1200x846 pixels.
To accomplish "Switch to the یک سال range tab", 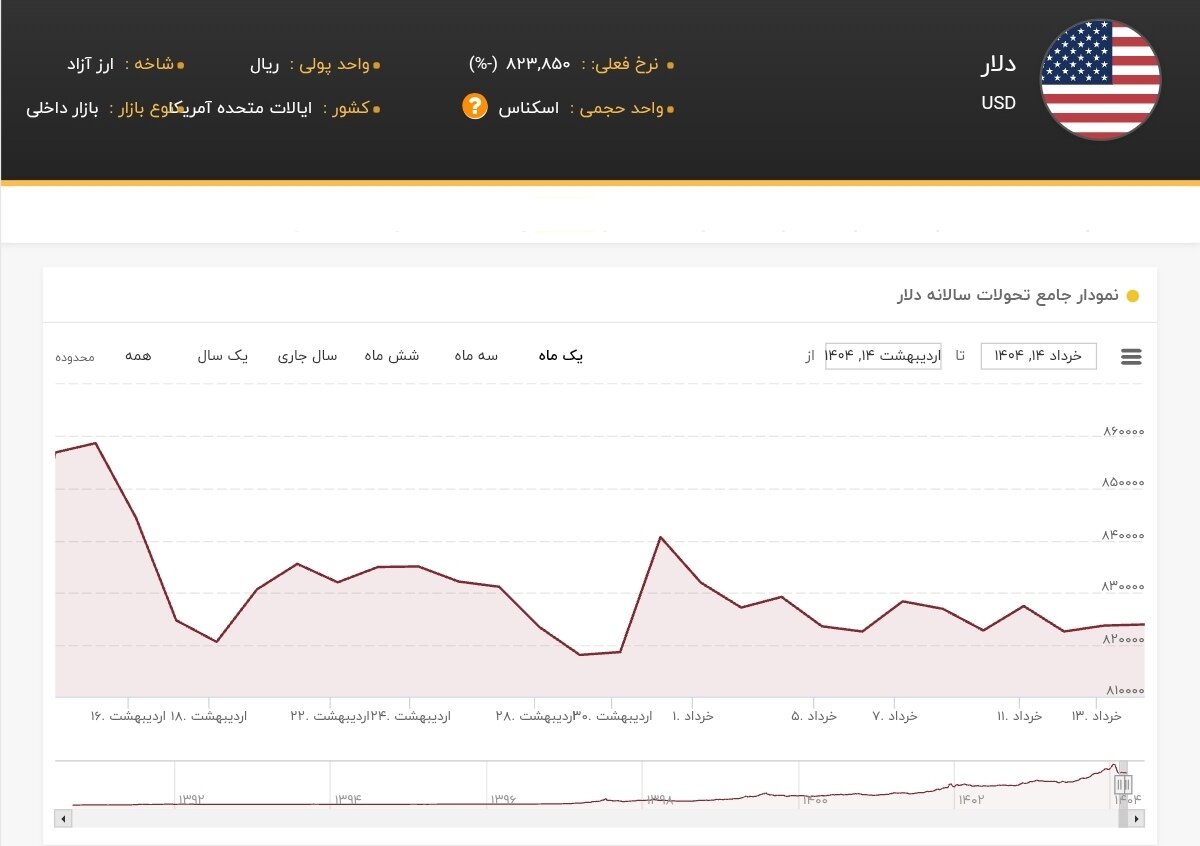I will 222,355.
